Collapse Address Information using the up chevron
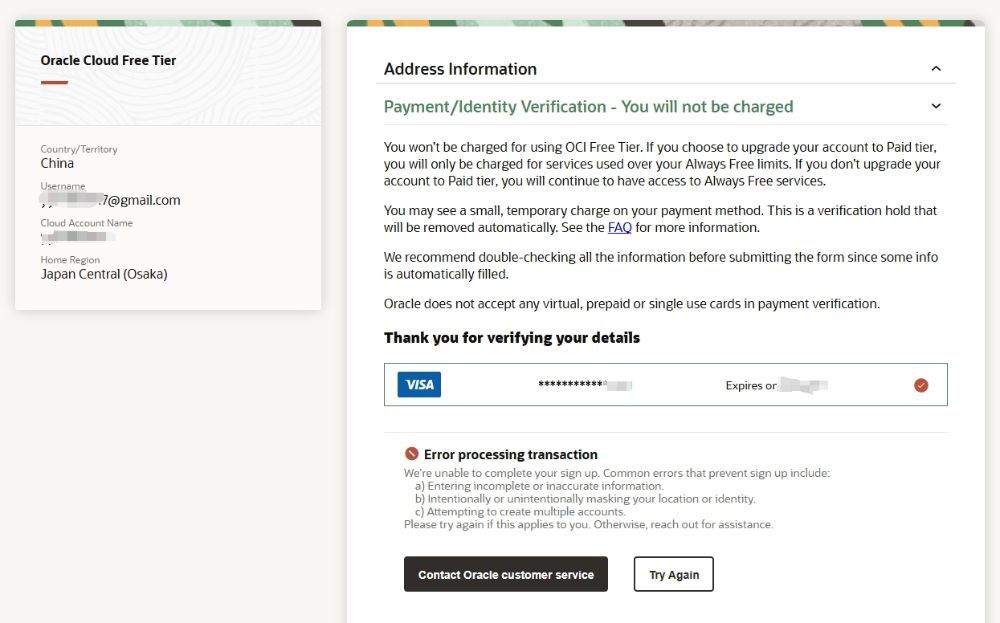The image size is (1000, 623). [936, 69]
